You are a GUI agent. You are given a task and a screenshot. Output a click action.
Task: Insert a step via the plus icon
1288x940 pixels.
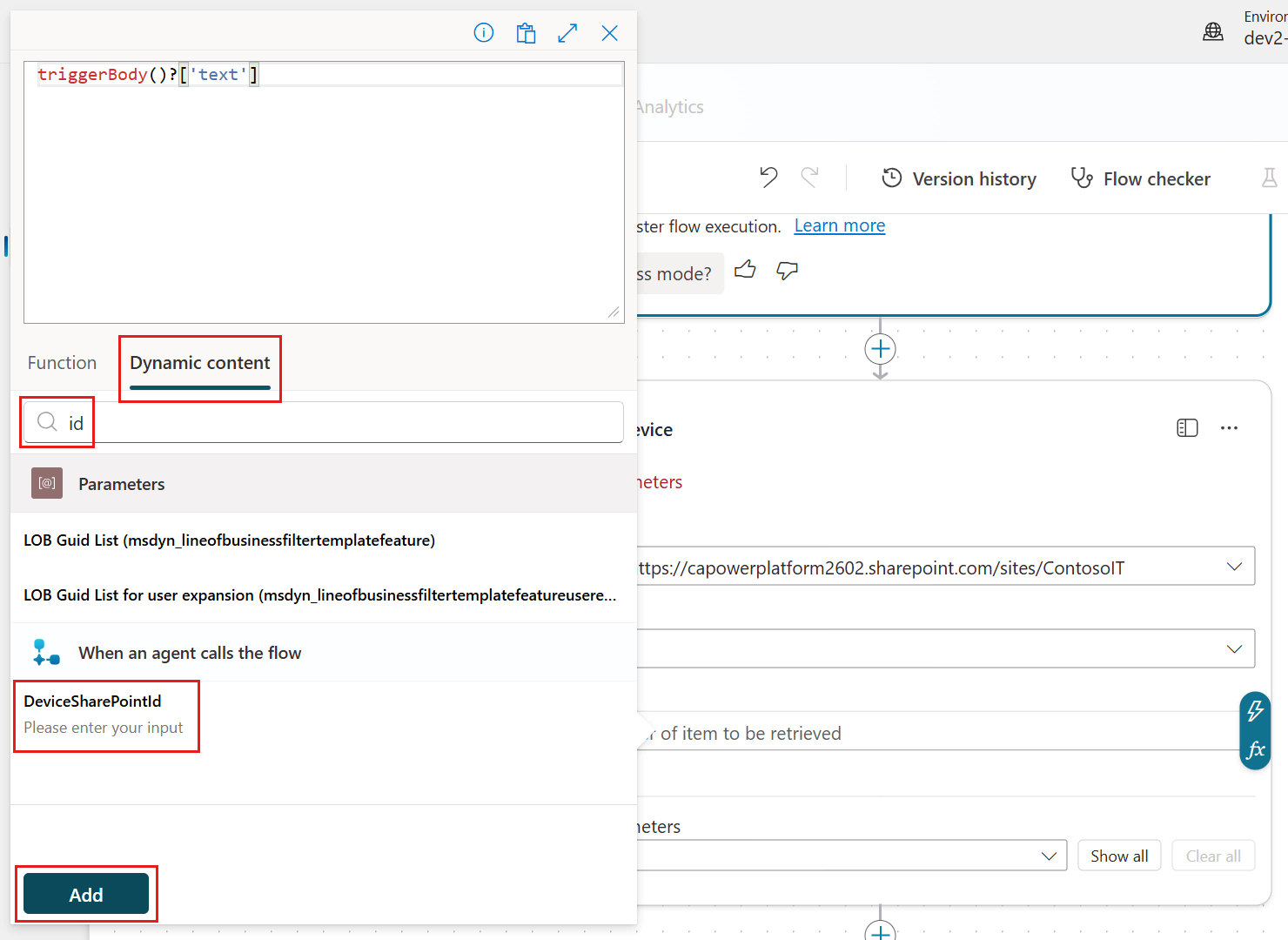(880, 348)
